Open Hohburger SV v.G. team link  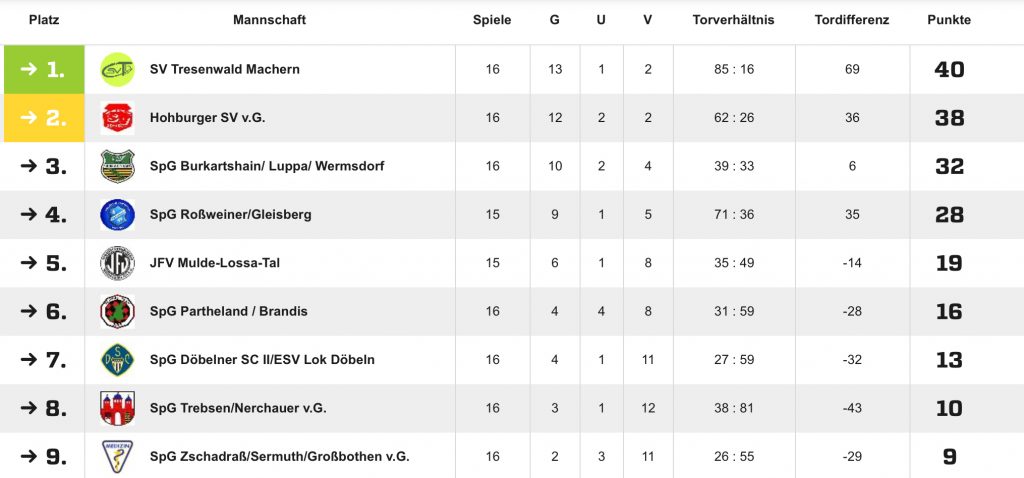tap(207, 118)
